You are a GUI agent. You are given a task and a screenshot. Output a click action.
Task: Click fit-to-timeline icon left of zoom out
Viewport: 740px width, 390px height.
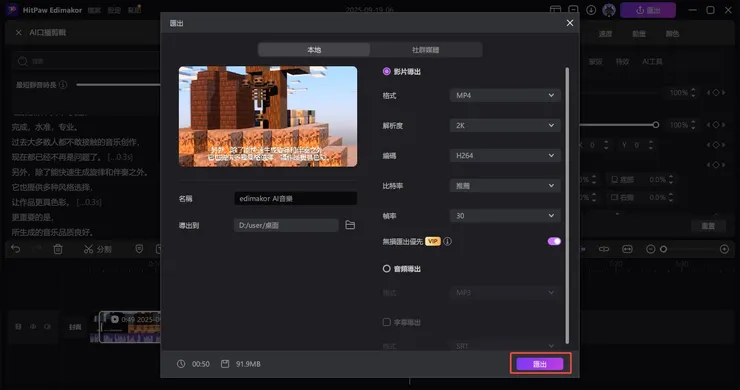pos(627,249)
